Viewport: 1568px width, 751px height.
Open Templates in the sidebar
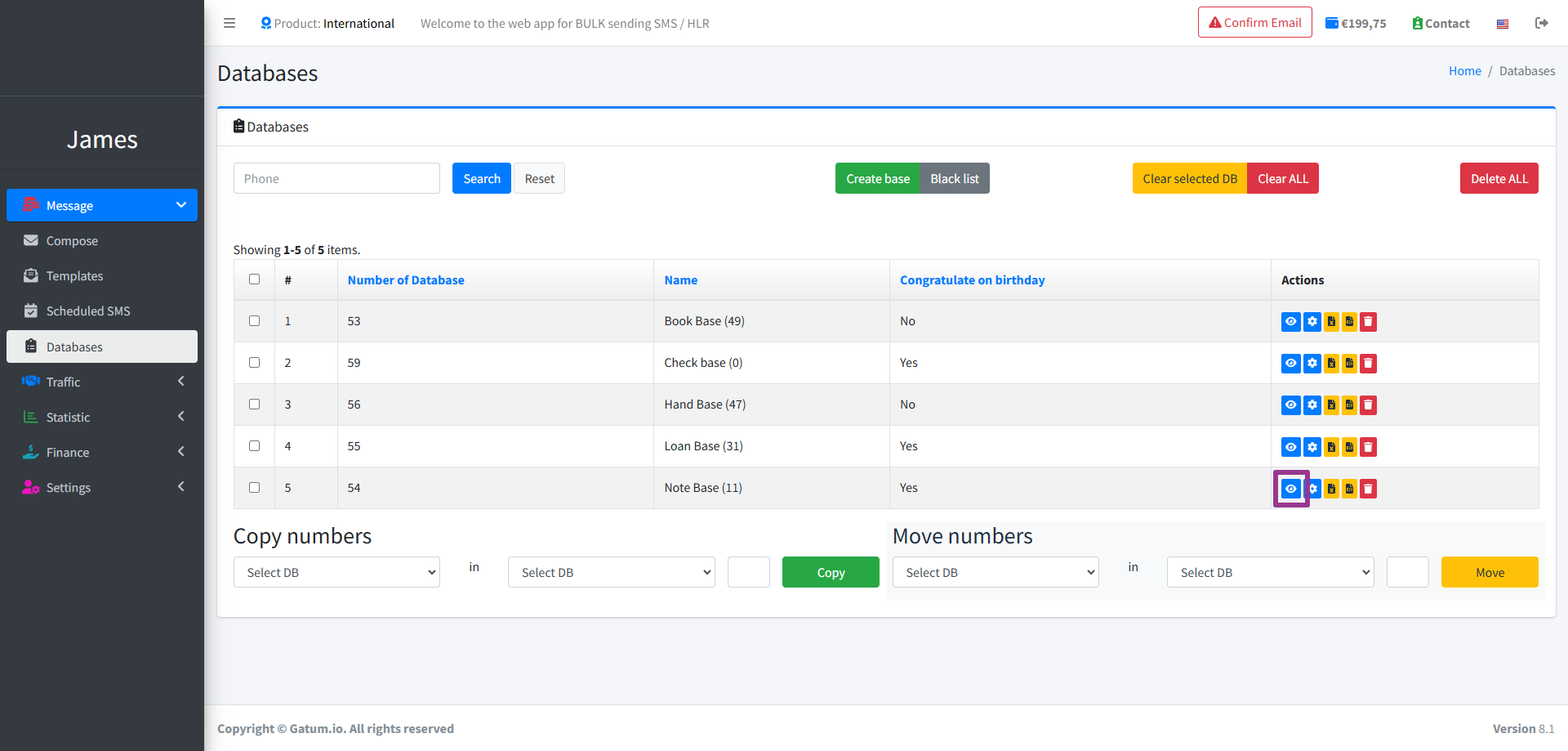click(x=74, y=276)
